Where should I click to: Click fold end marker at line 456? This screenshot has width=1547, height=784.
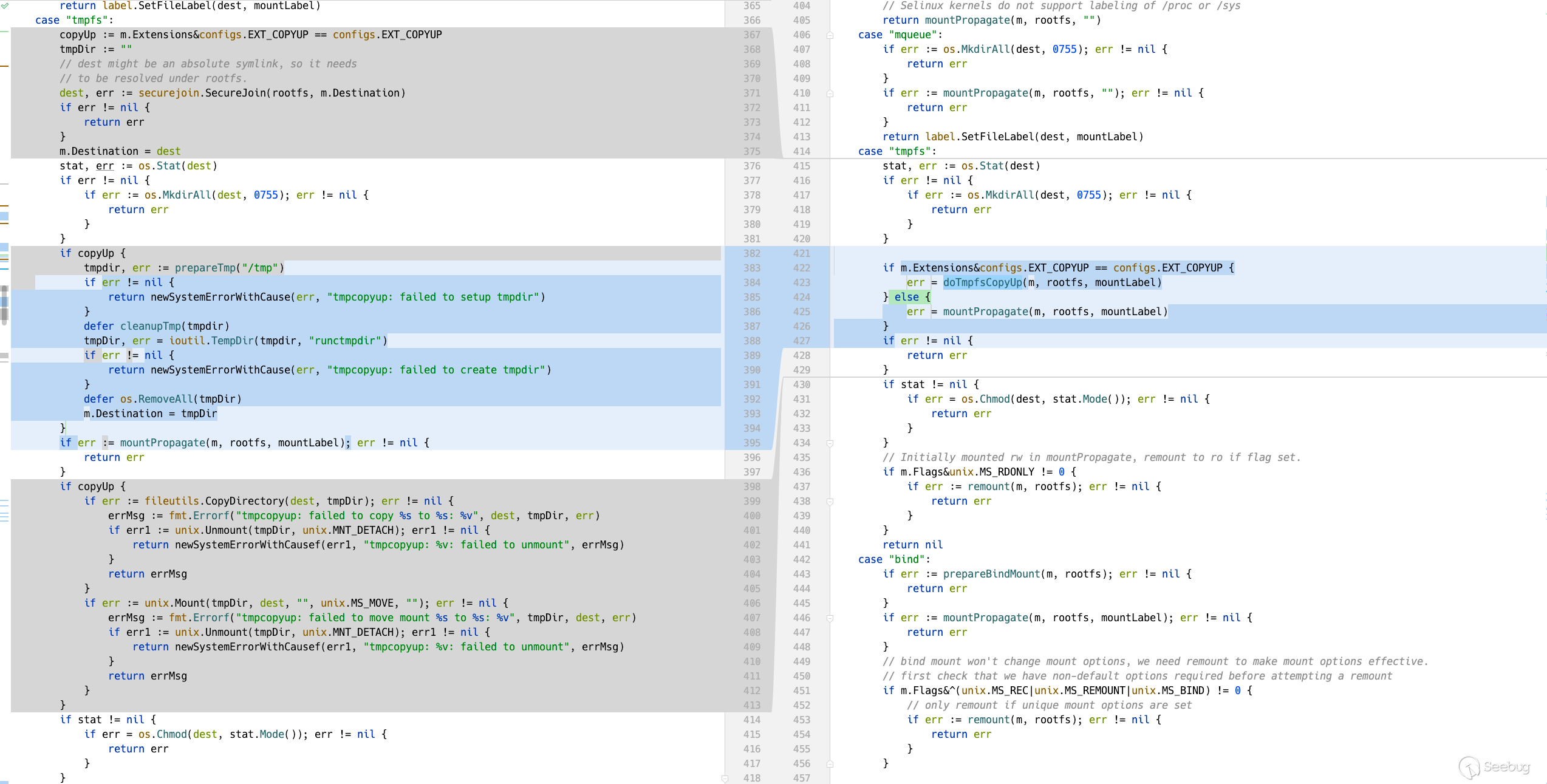830,764
